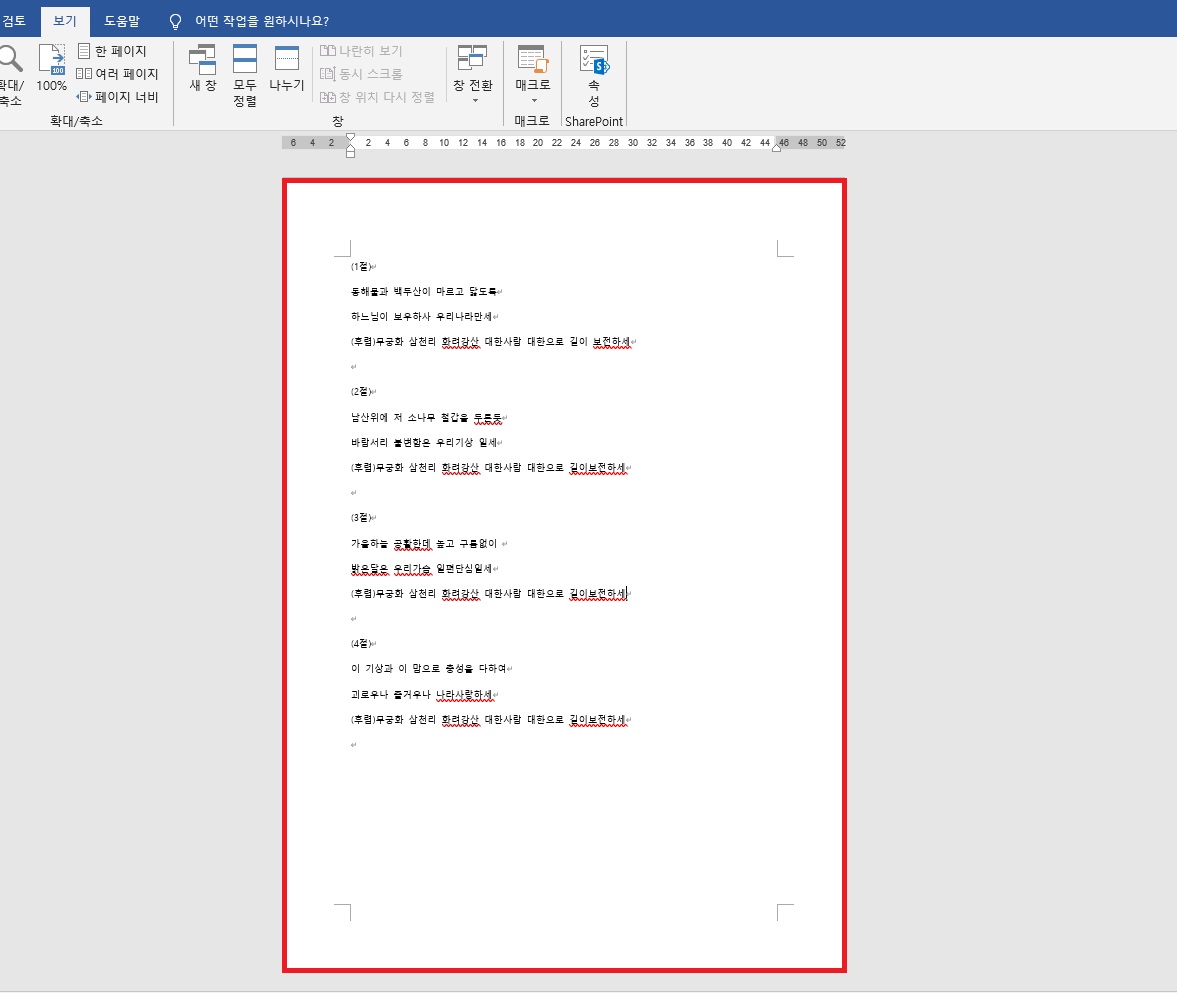Click the word '화려강산' in verse 1 refrain

tap(460, 342)
